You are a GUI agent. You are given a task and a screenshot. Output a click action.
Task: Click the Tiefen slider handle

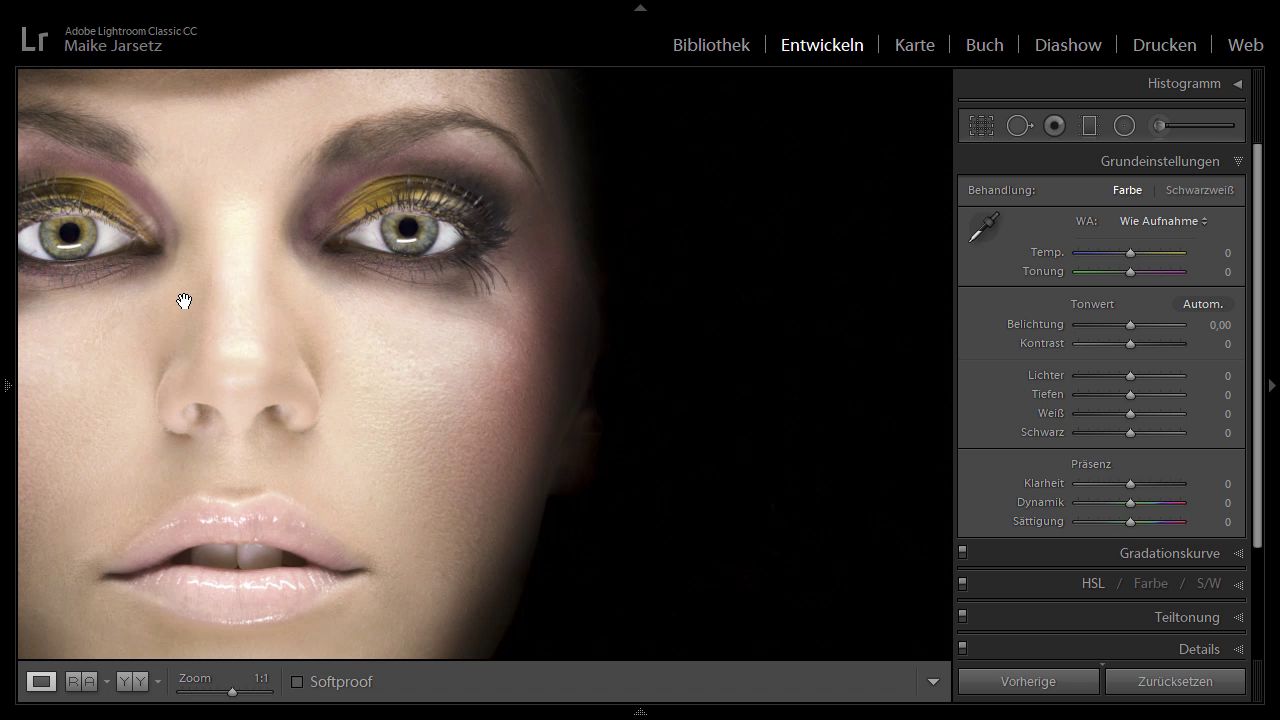point(1130,395)
